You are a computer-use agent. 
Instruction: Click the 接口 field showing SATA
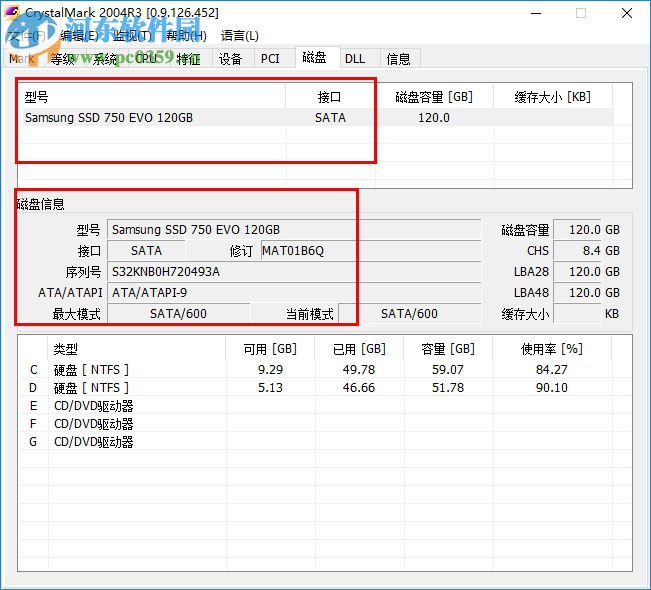[x=147, y=251]
